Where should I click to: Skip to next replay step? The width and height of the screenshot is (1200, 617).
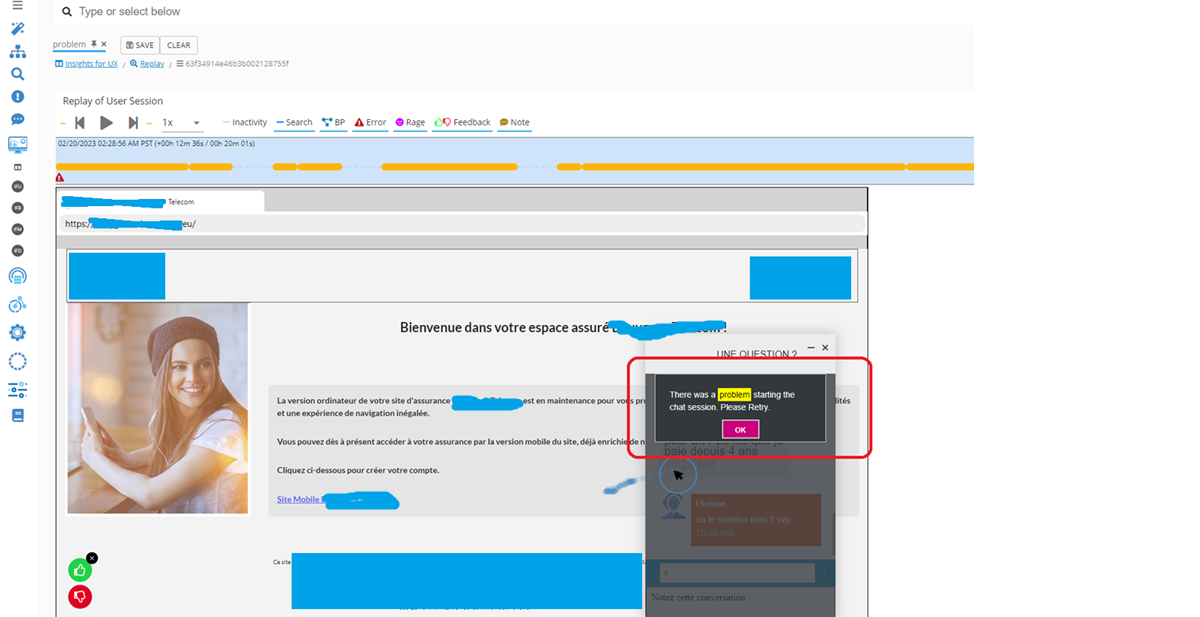point(133,123)
